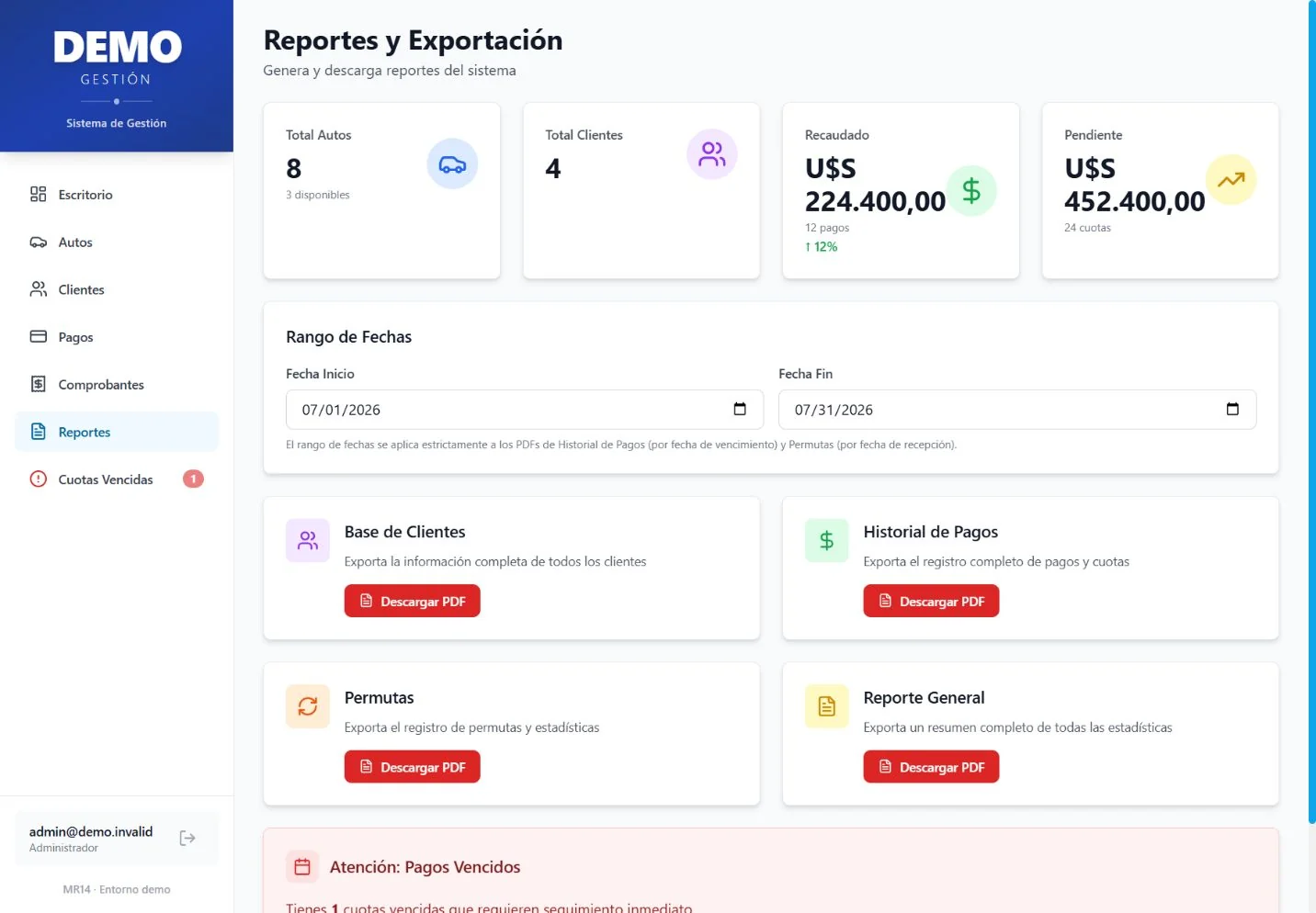Click the 'Atención: Pagos Vencidos' heading

(425, 867)
